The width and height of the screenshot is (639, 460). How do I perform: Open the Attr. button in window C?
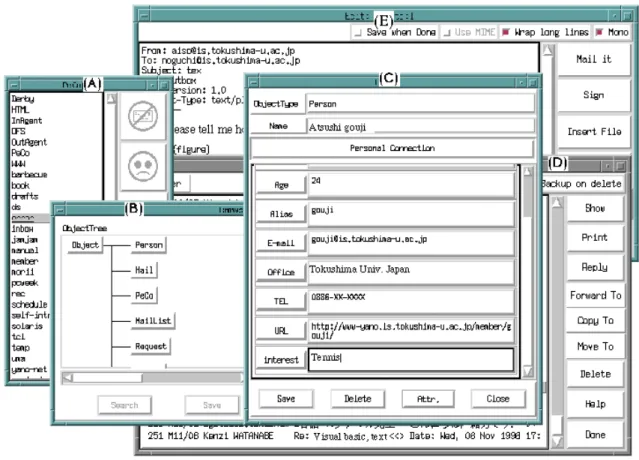[428, 398]
